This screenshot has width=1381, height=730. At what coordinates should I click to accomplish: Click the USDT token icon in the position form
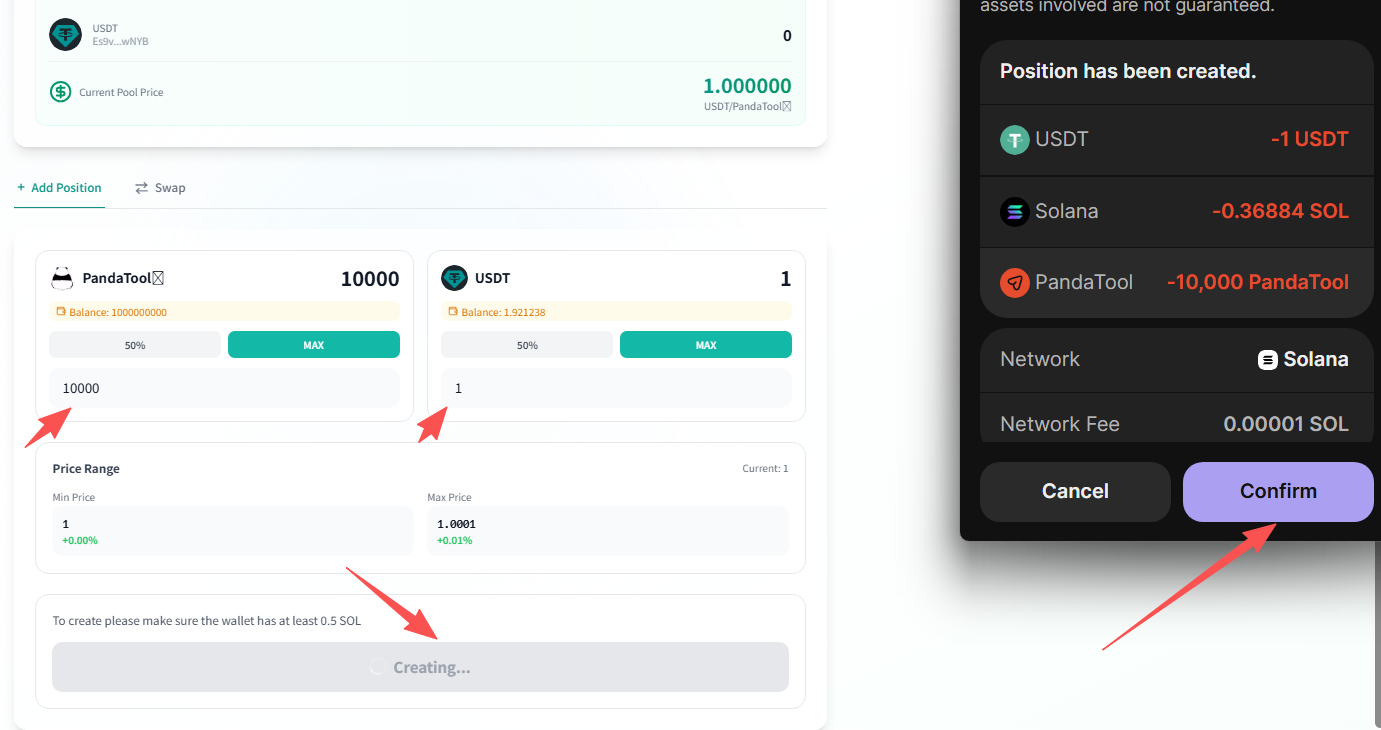455,278
